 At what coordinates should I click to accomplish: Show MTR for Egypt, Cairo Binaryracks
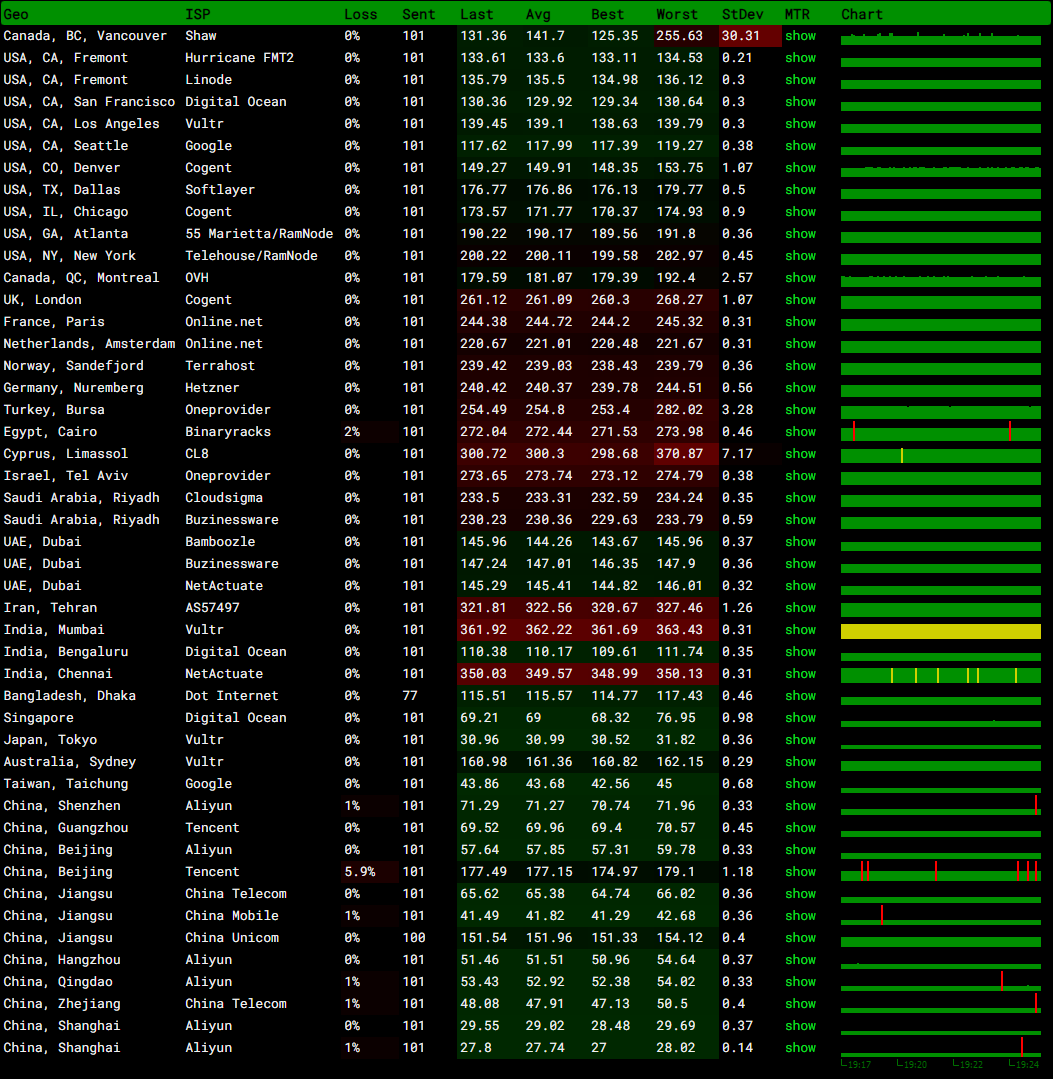point(800,432)
